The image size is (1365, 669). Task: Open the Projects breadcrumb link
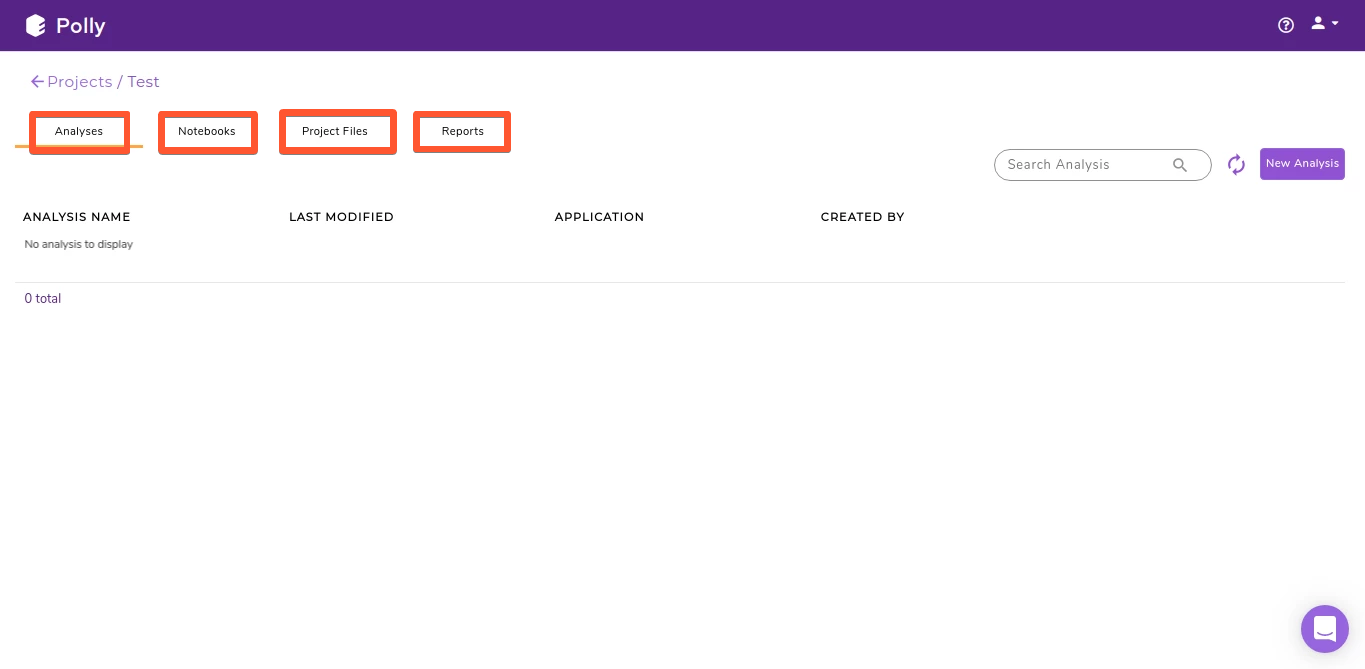pyautogui.click(x=80, y=81)
